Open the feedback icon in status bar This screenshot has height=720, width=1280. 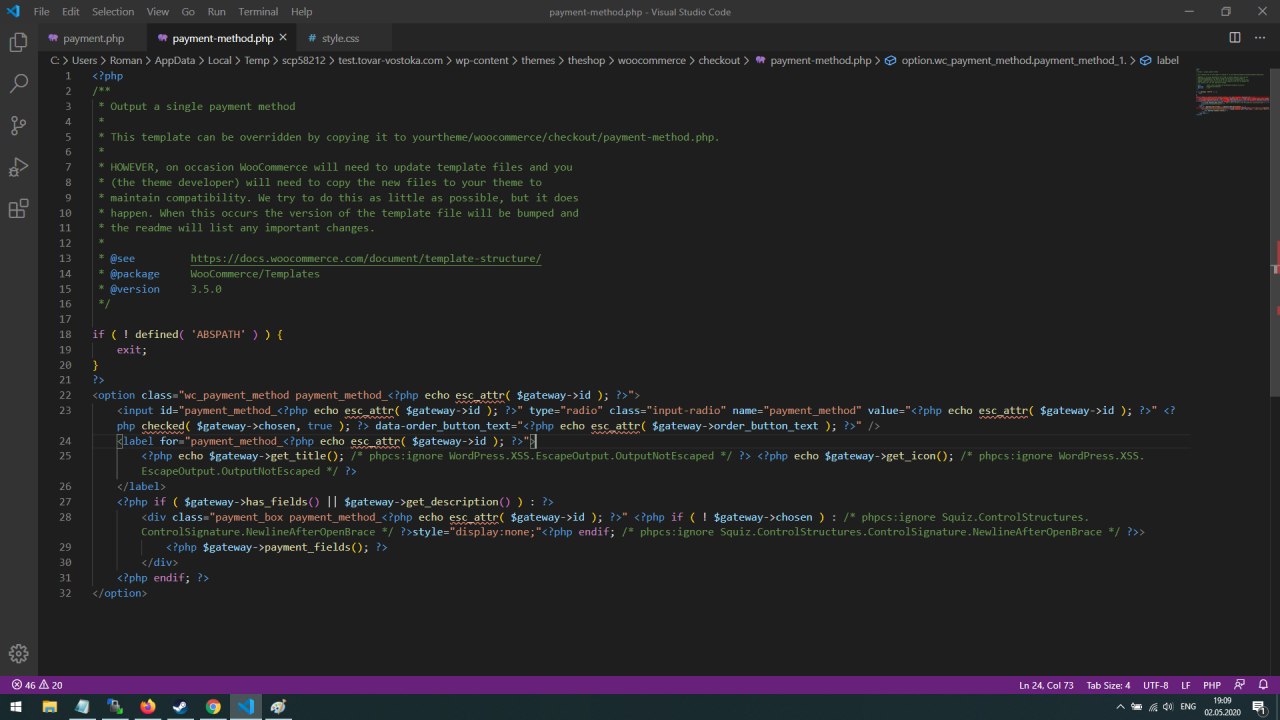click(x=1240, y=685)
